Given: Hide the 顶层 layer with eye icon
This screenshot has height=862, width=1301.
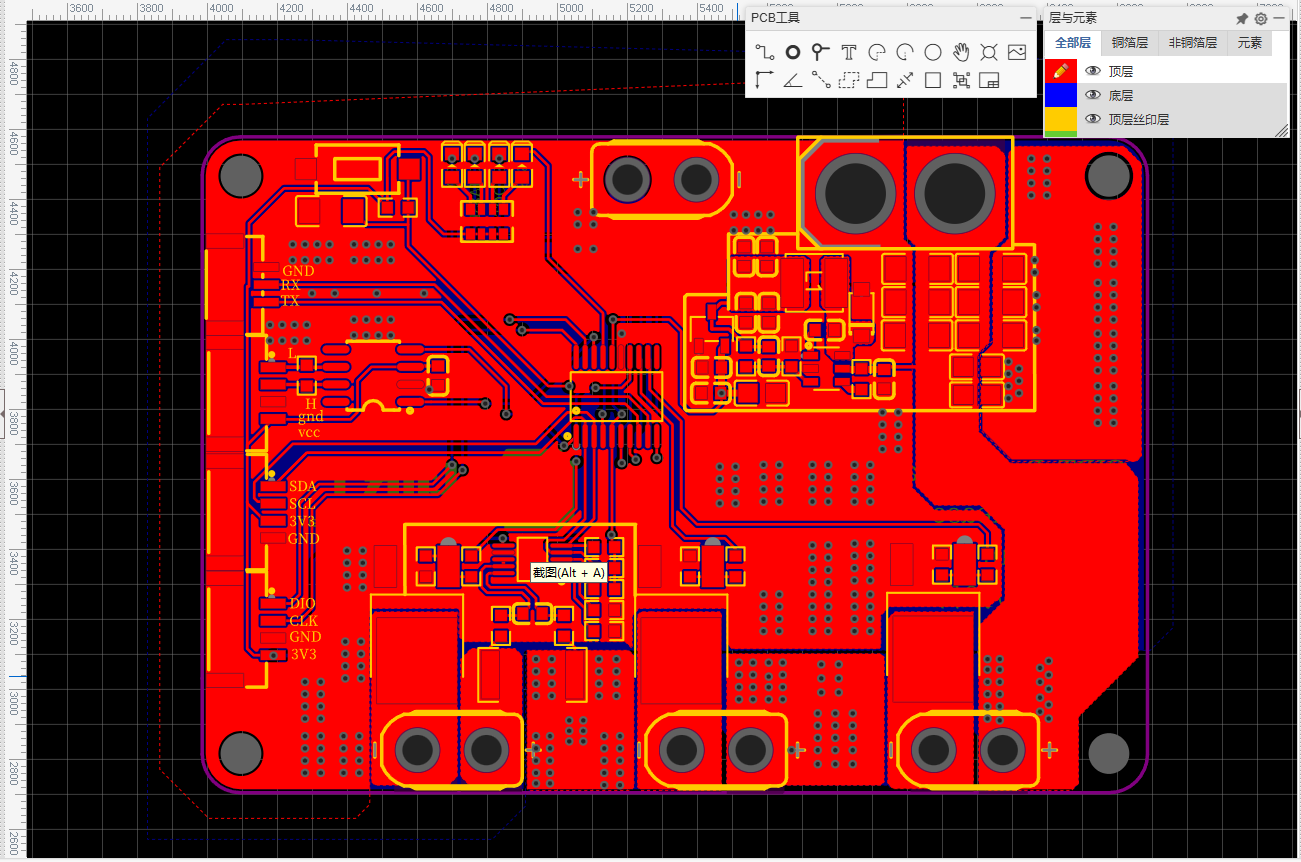Looking at the screenshot, I should 1093,71.
